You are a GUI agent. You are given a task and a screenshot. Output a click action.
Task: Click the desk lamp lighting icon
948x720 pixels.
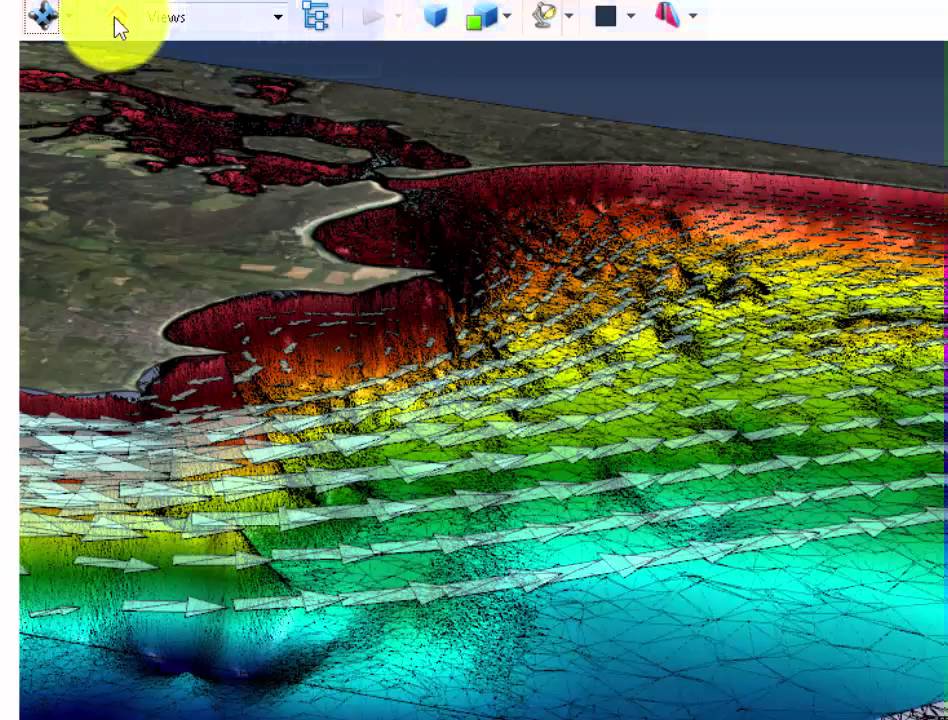click(x=544, y=15)
